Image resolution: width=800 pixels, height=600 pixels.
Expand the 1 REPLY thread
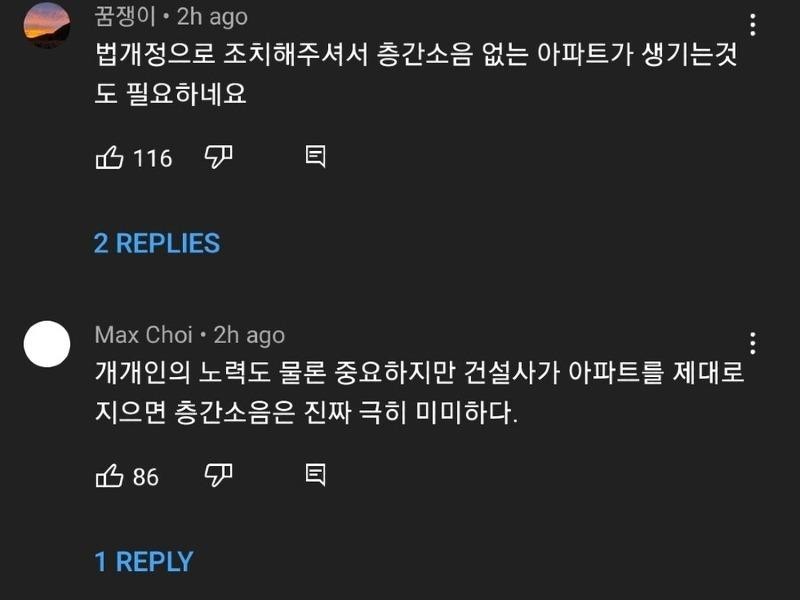(x=144, y=562)
